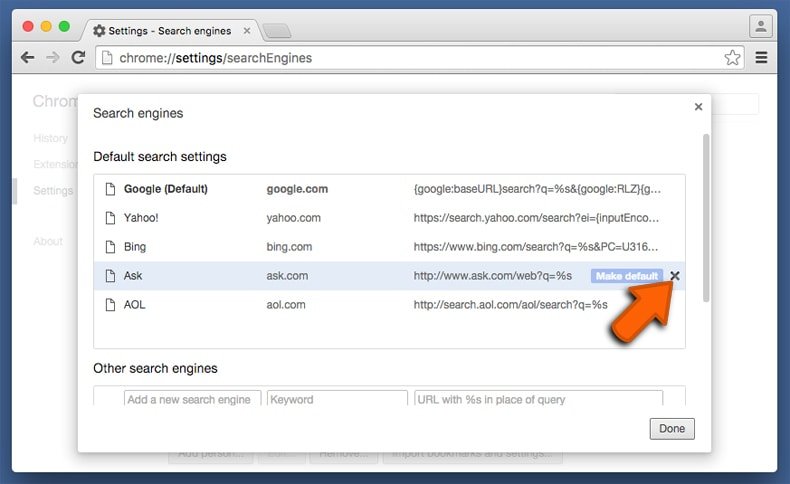Select the Settings - Search engines tab

pos(171,31)
